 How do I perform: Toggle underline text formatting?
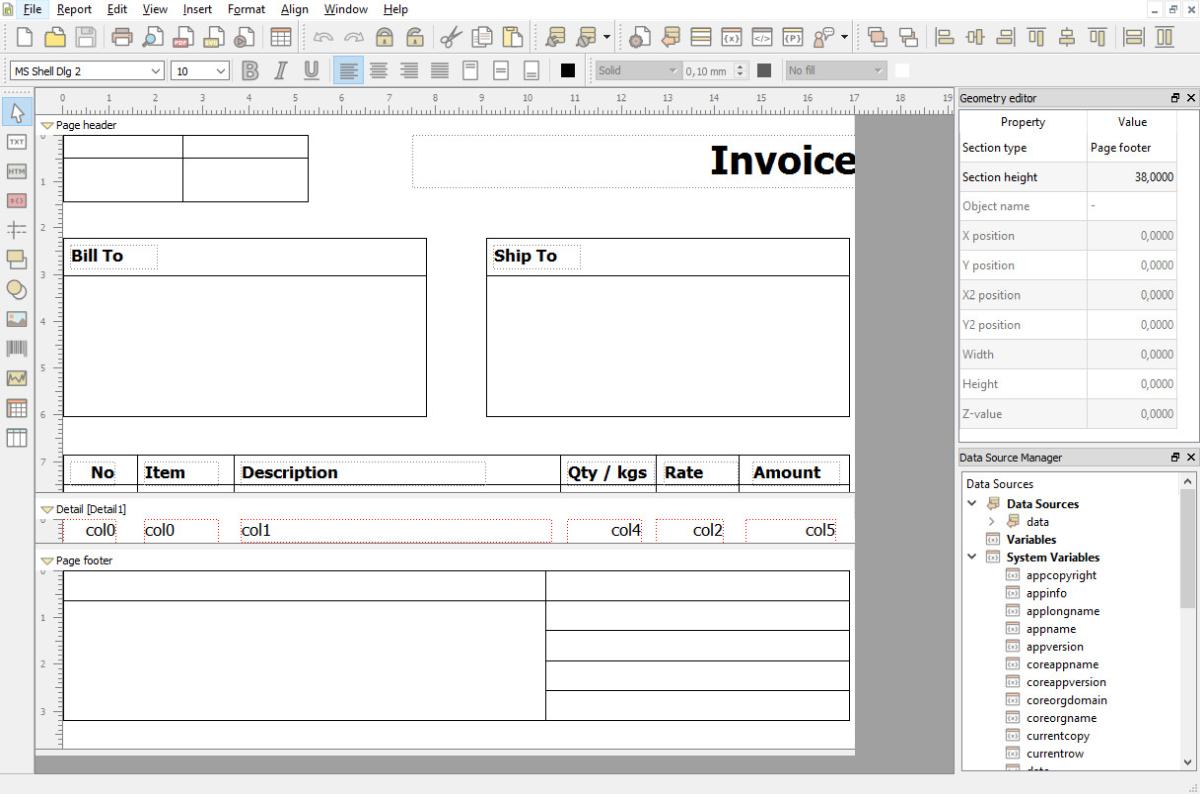(x=312, y=70)
